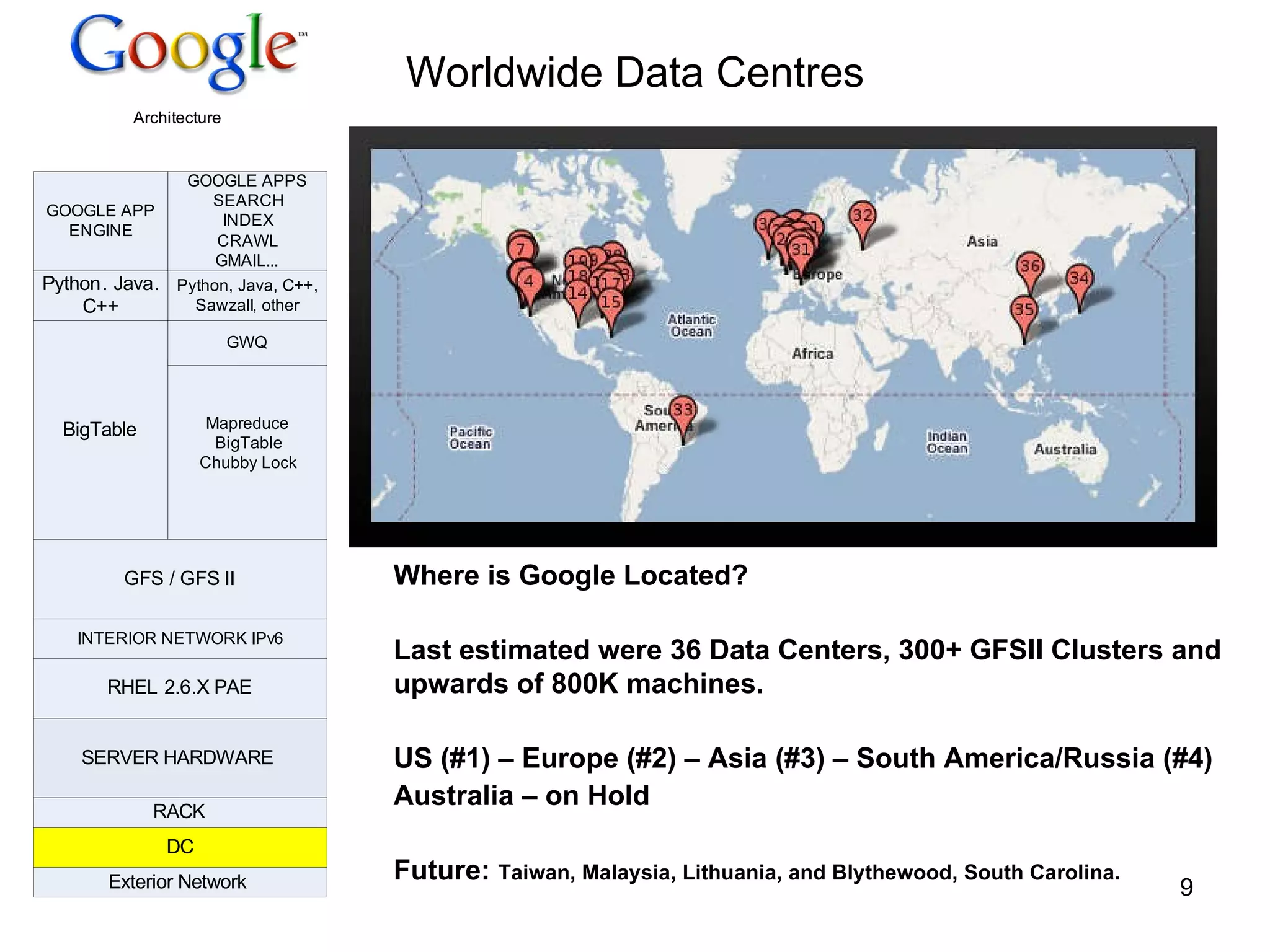Click the Python, Java, C++, Sawzall cell
This screenshot has height=952, width=1270.
coord(247,295)
